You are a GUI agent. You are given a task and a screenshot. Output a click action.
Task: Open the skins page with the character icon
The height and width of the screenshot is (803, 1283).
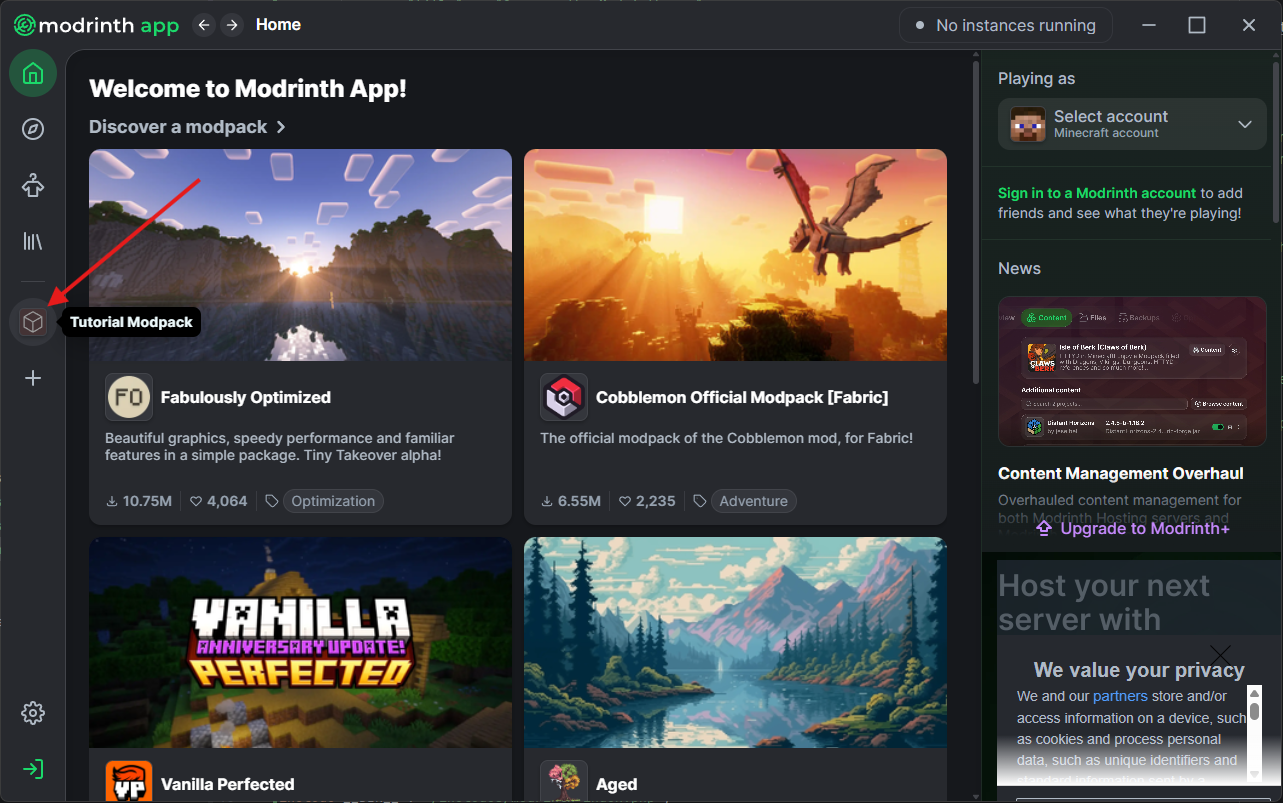32,185
